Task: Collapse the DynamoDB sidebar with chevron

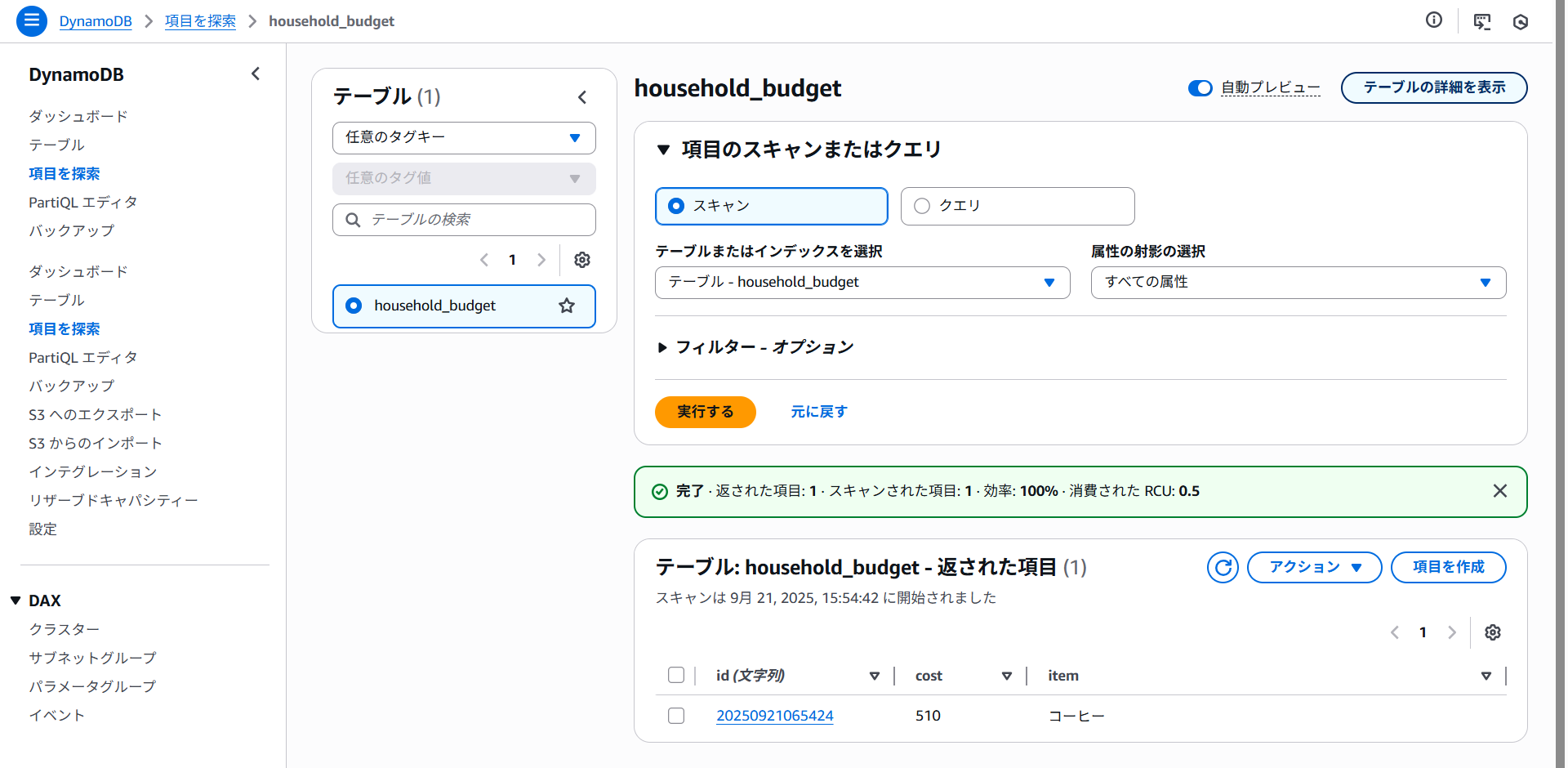Action: click(x=256, y=74)
